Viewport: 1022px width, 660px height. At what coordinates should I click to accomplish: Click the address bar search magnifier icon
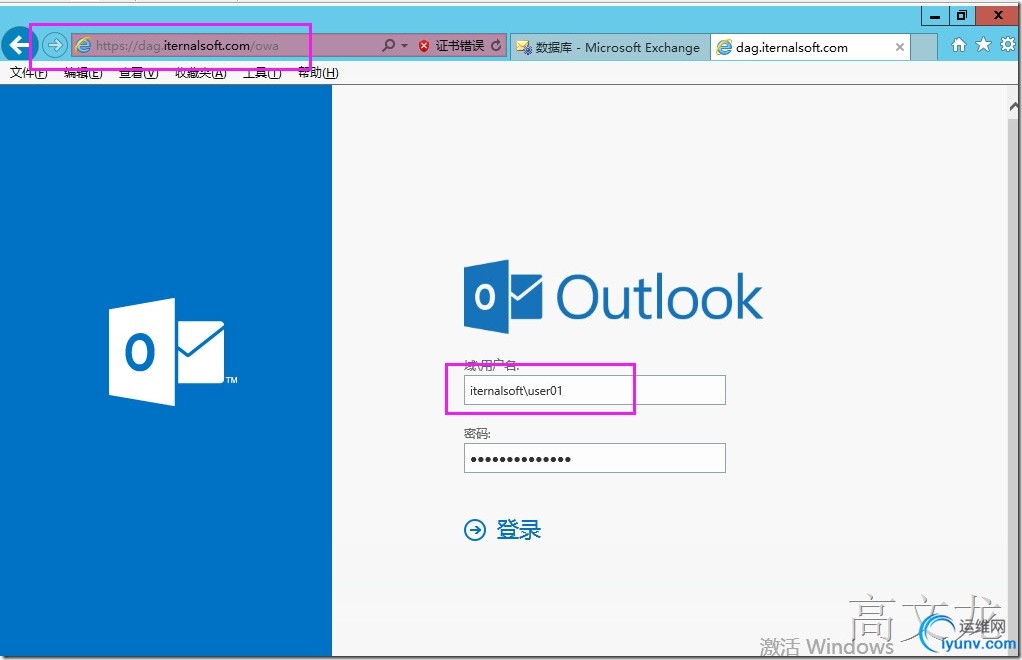pyautogui.click(x=388, y=45)
